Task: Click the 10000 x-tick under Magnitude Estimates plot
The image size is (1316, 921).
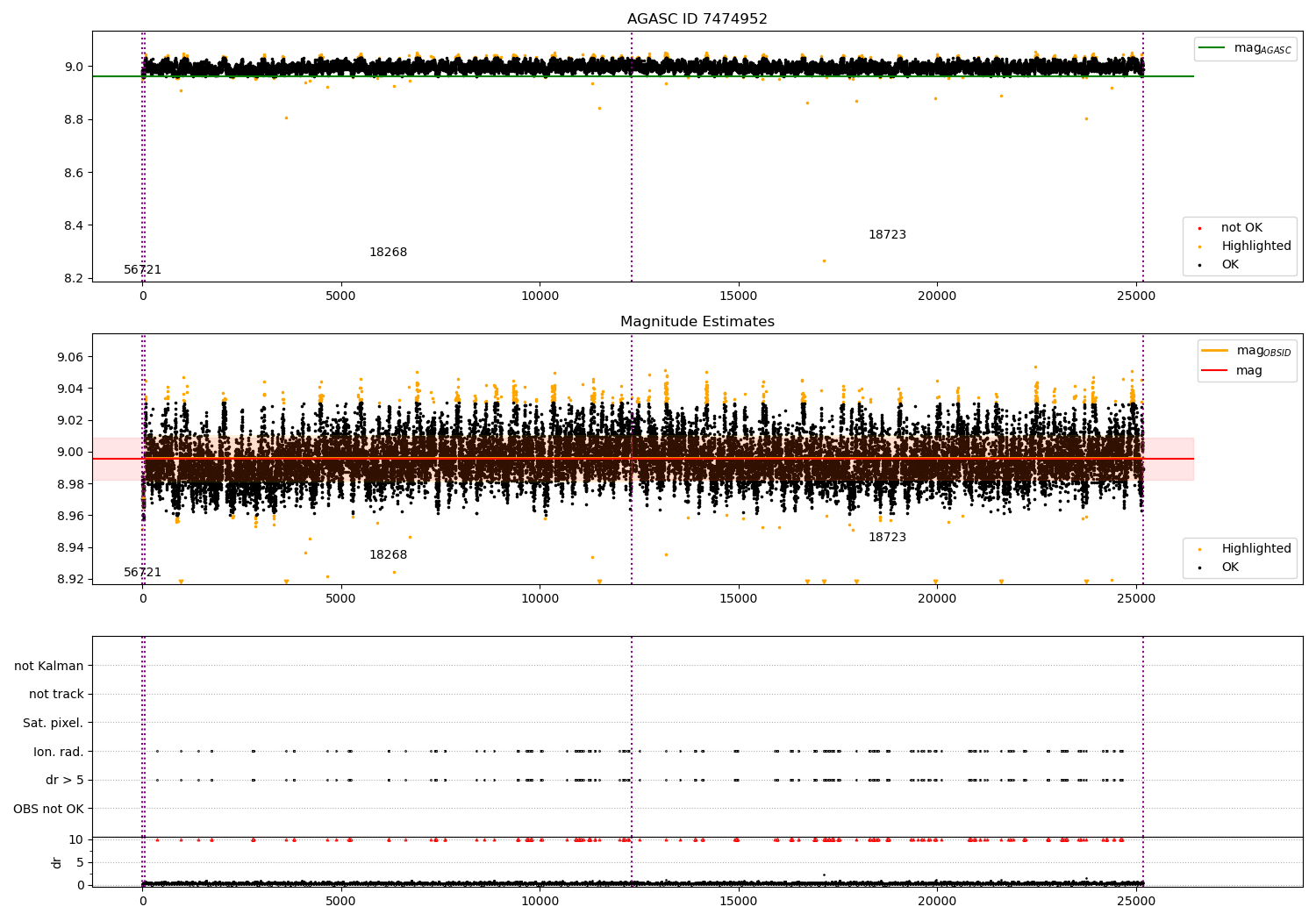Action: click(540, 599)
